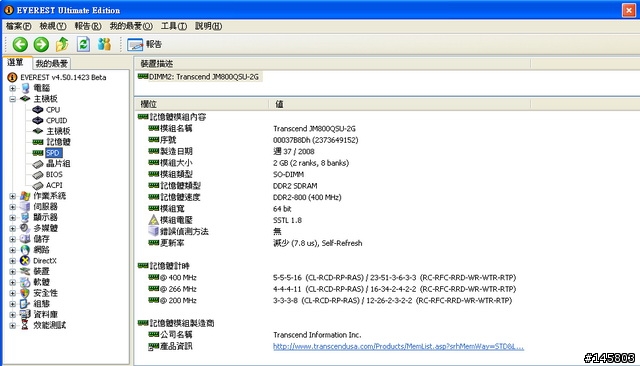Screen dimensions: 640x366
Task: Open the 報告 report toolbar button
Action: tap(144, 44)
